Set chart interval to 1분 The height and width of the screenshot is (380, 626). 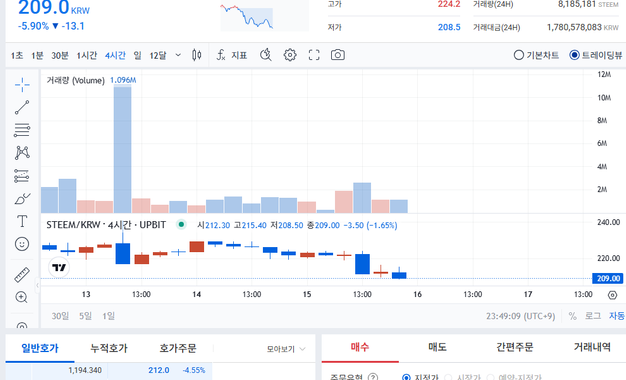tap(37, 55)
